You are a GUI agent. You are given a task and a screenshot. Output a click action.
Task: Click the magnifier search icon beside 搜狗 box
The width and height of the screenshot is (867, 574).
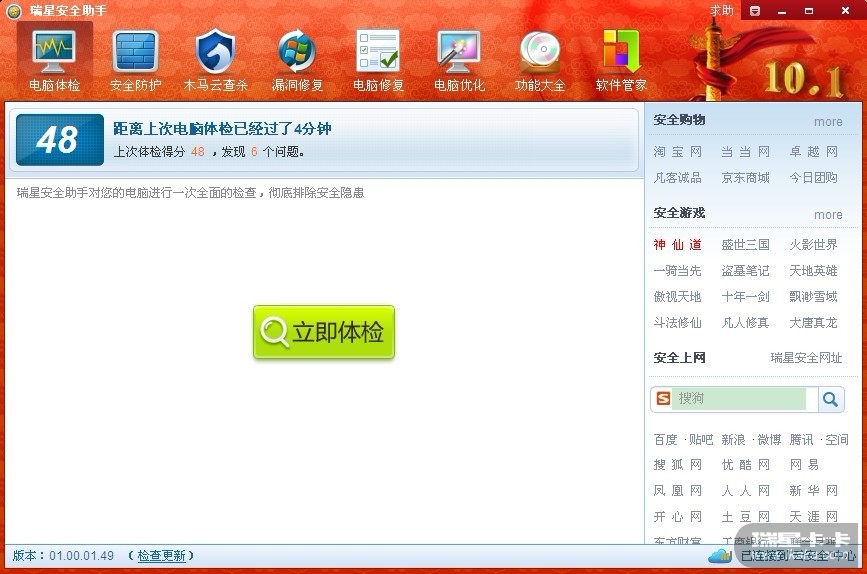tap(830, 399)
